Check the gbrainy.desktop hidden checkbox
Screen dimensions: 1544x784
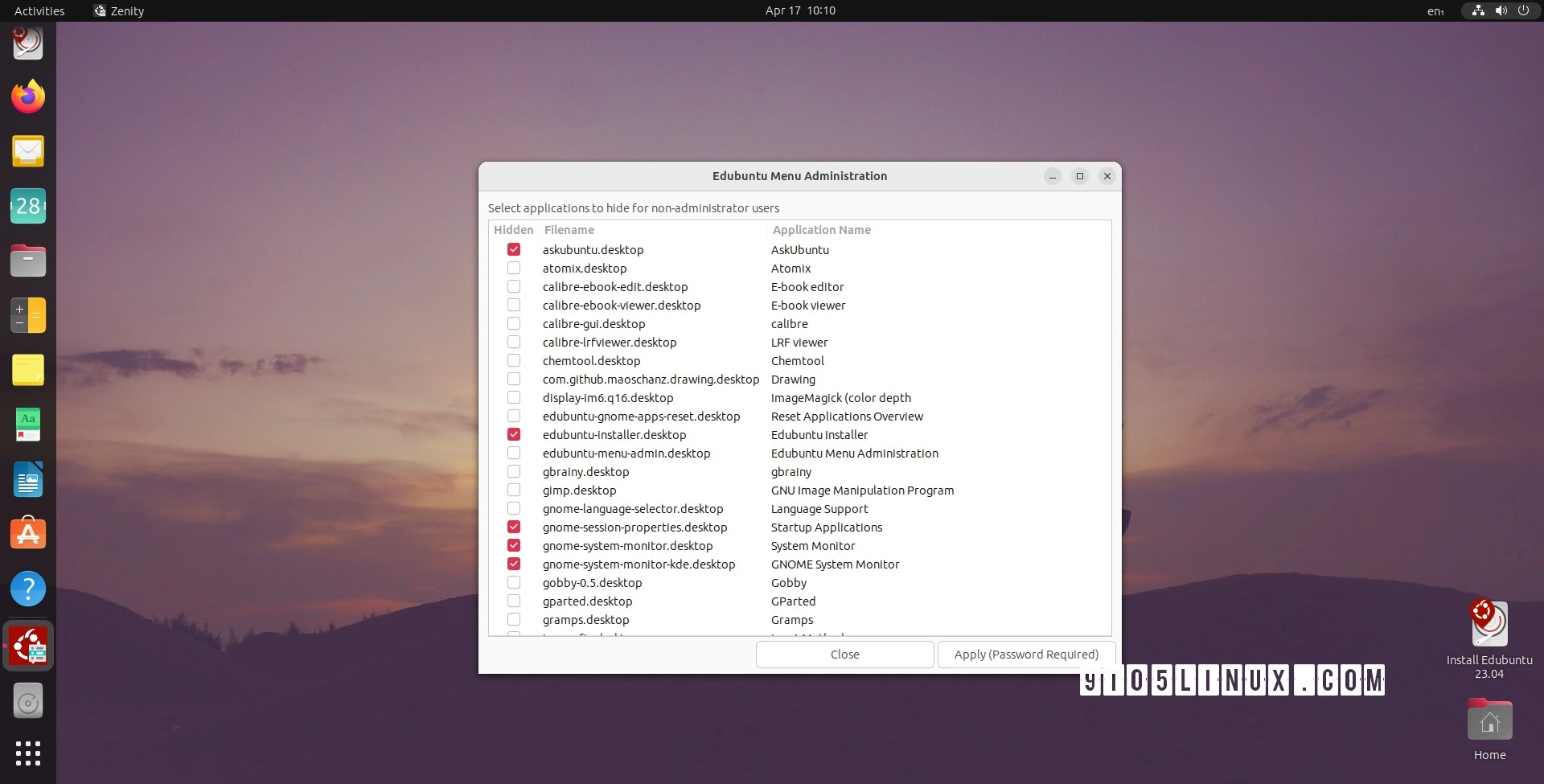coord(514,471)
